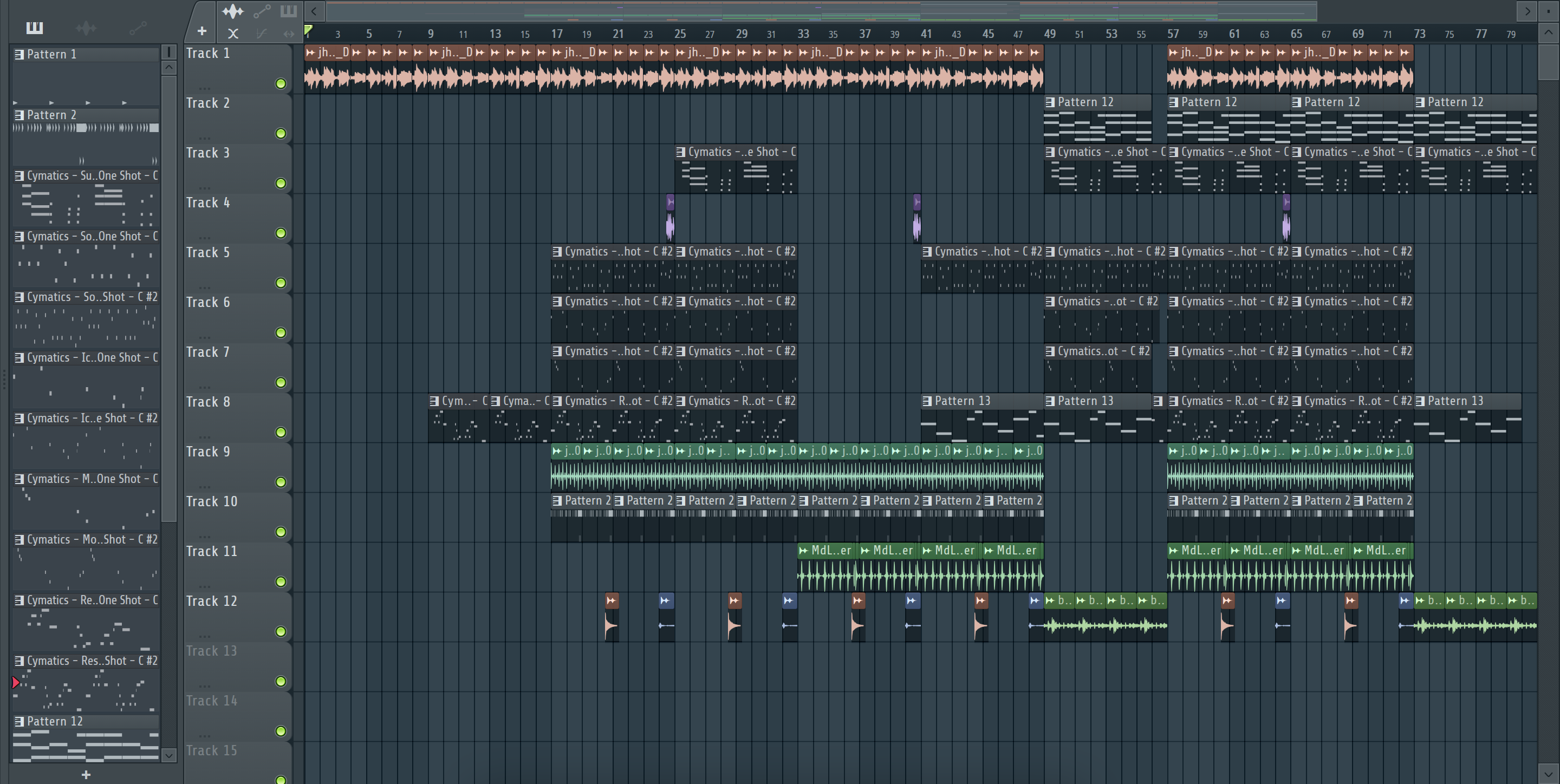Select Cymatics - Su..One Shot - C pattern

(x=86, y=199)
